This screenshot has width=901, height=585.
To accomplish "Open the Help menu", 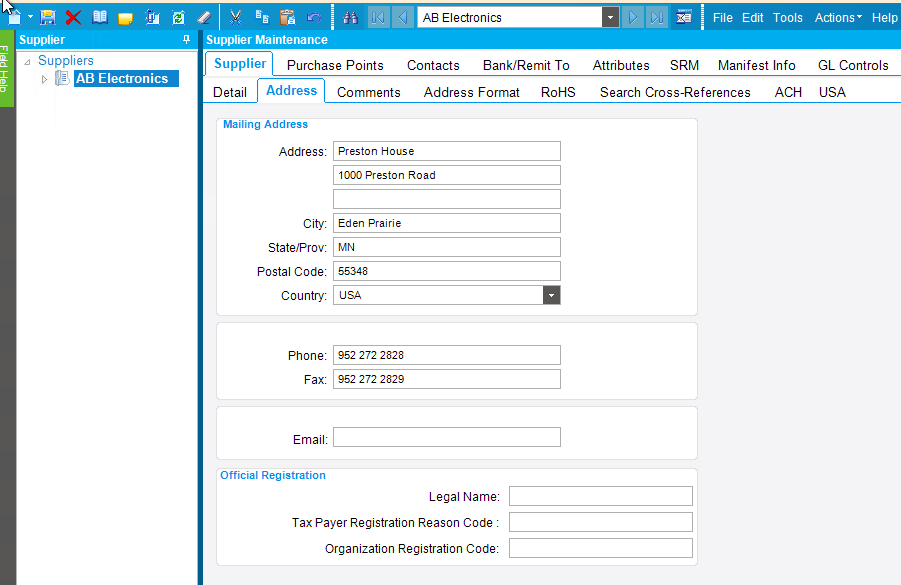I will coord(884,17).
